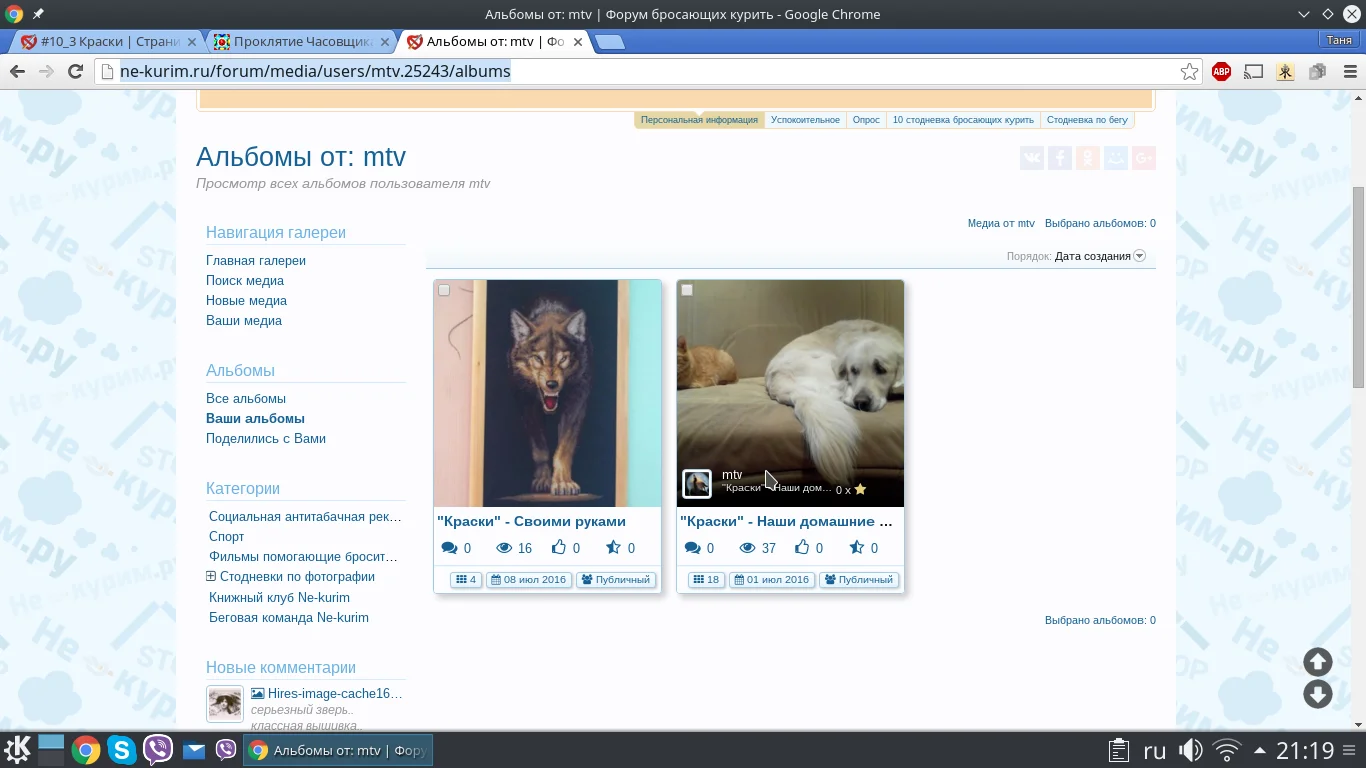Tick the checkbox on the dog album
Viewport: 1366px width, 768px height.
coord(687,290)
